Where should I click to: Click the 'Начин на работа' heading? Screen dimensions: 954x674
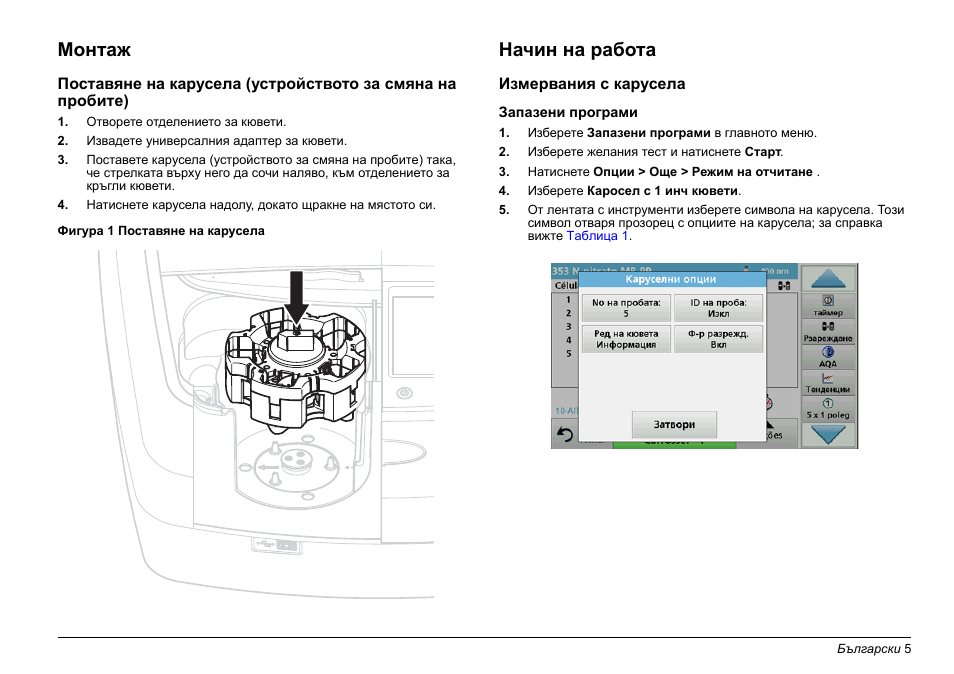577,49
